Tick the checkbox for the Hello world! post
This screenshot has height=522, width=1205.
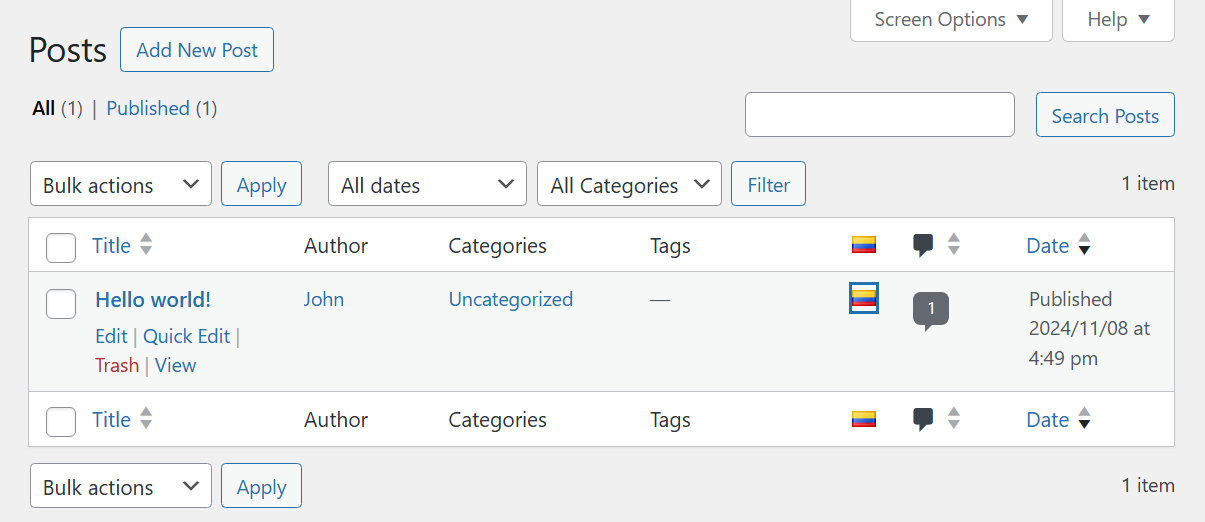click(61, 304)
